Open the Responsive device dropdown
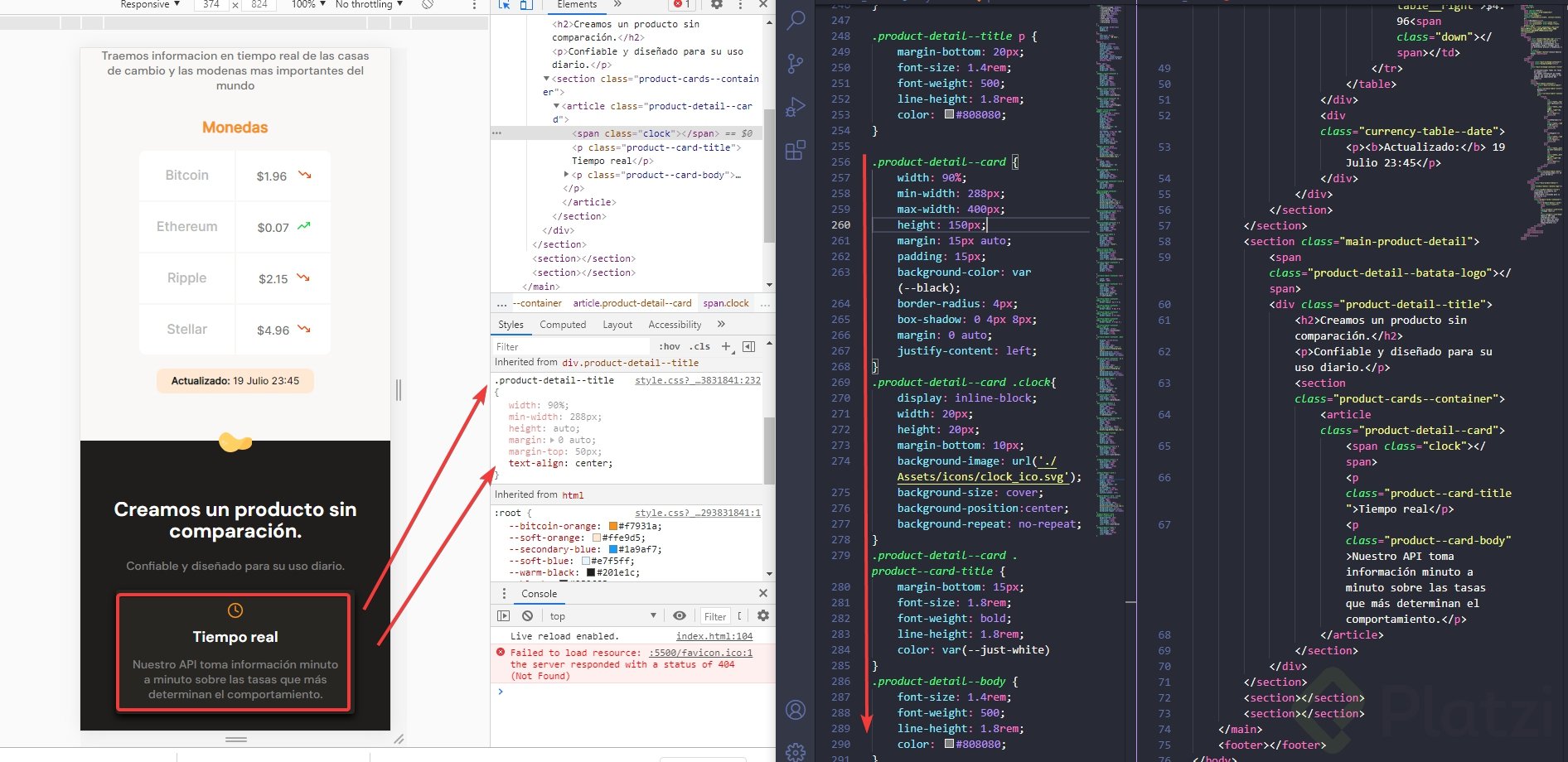The width and height of the screenshot is (1568, 762). 148,5
